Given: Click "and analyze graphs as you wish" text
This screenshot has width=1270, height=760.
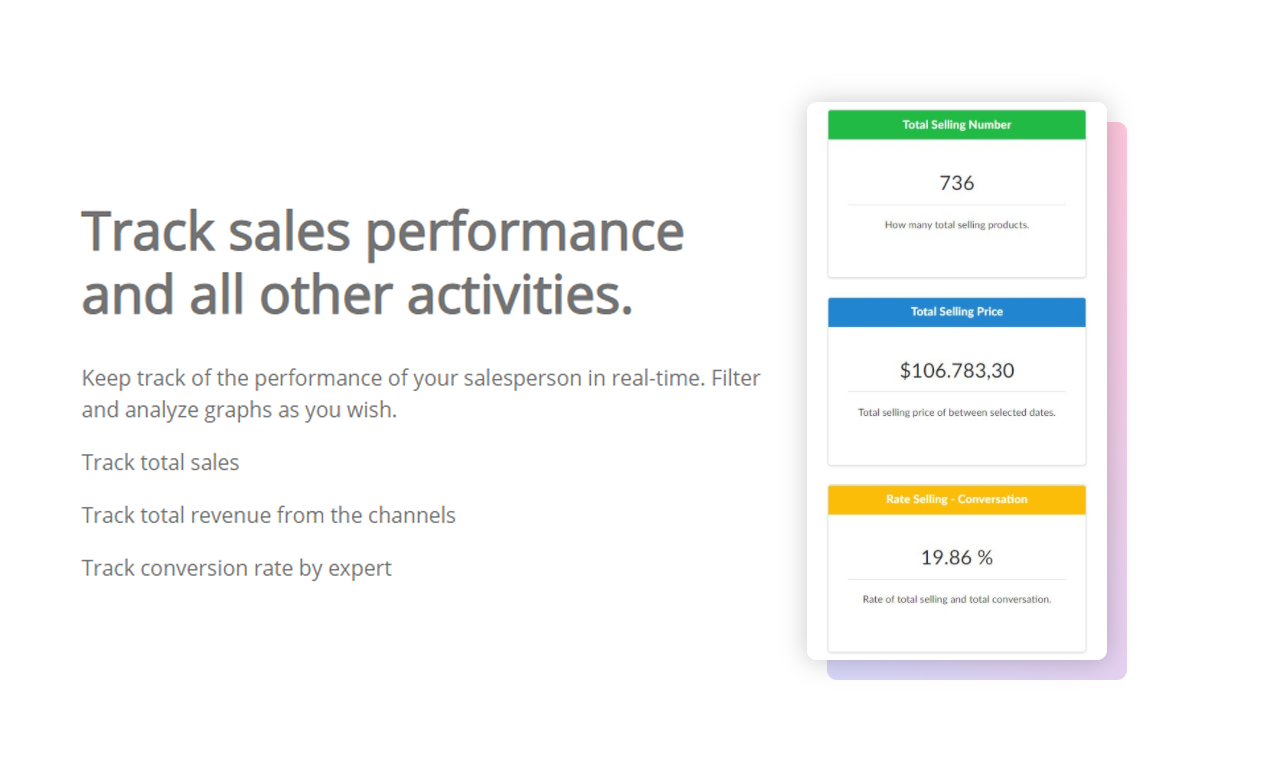Looking at the screenshot, I should 239,411.
